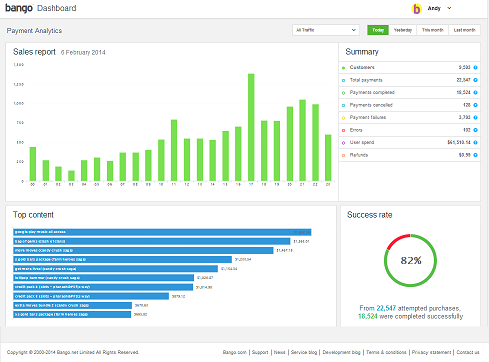489x362 pixels.
Task: Click the Success rate heading
Action: pyautogui.click(x=369, y=215)
